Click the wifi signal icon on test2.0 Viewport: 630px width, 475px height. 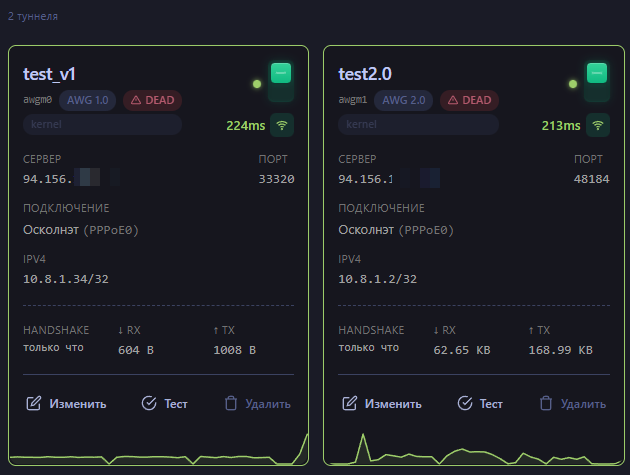click(x=598, y=125)
